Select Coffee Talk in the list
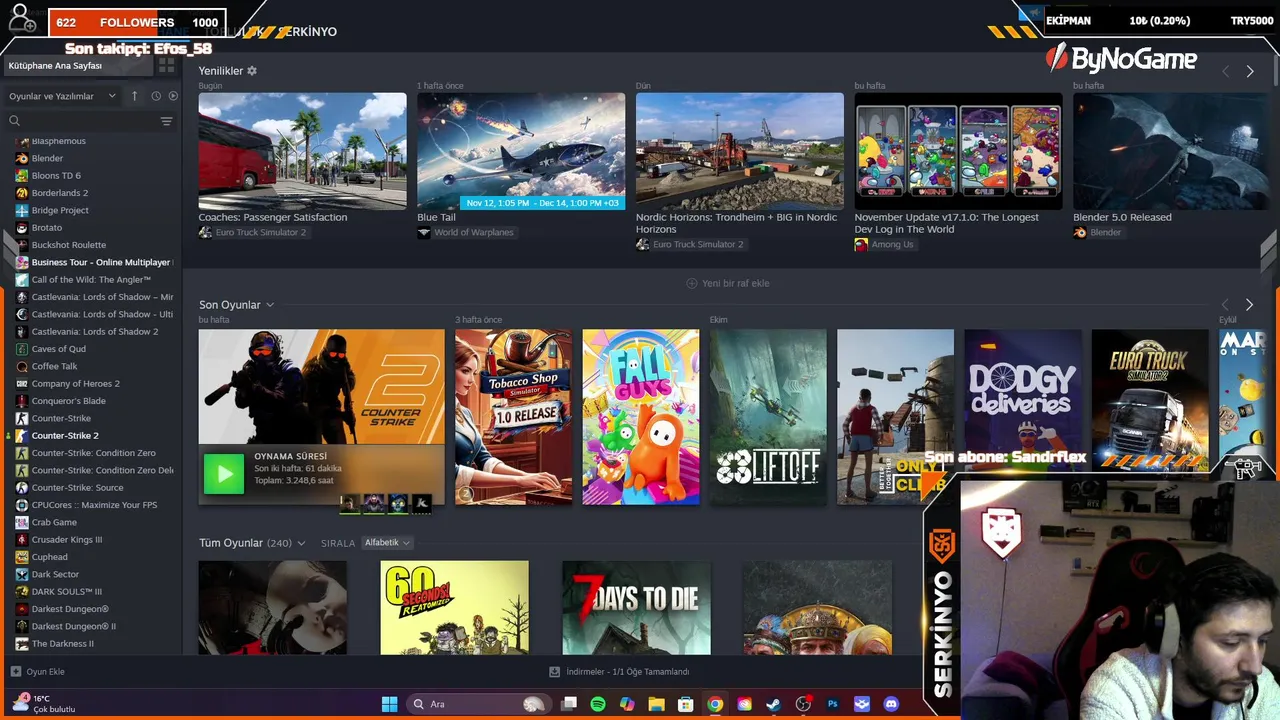 click(54, 366)
